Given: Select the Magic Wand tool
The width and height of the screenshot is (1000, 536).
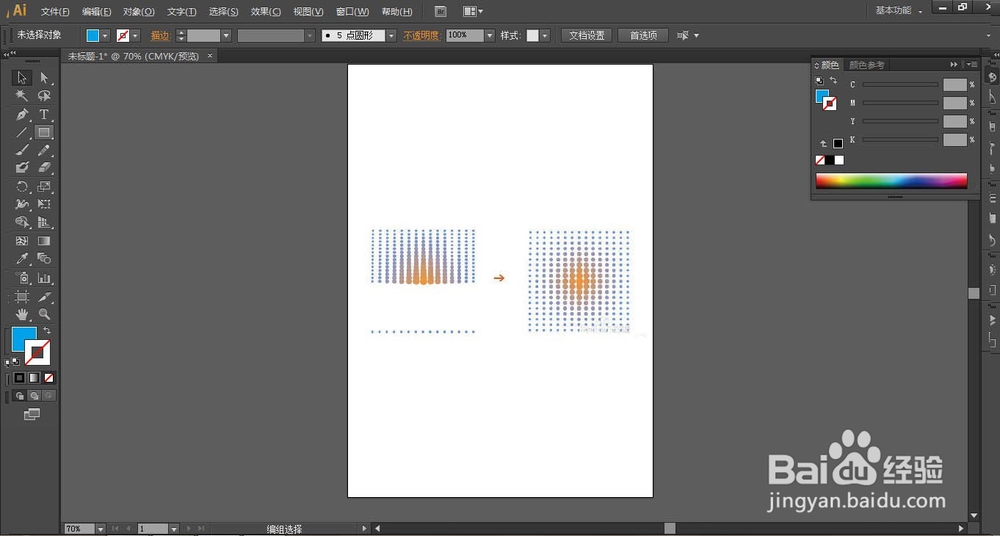Looking at the screenshot, I should (x=22, y=96).
